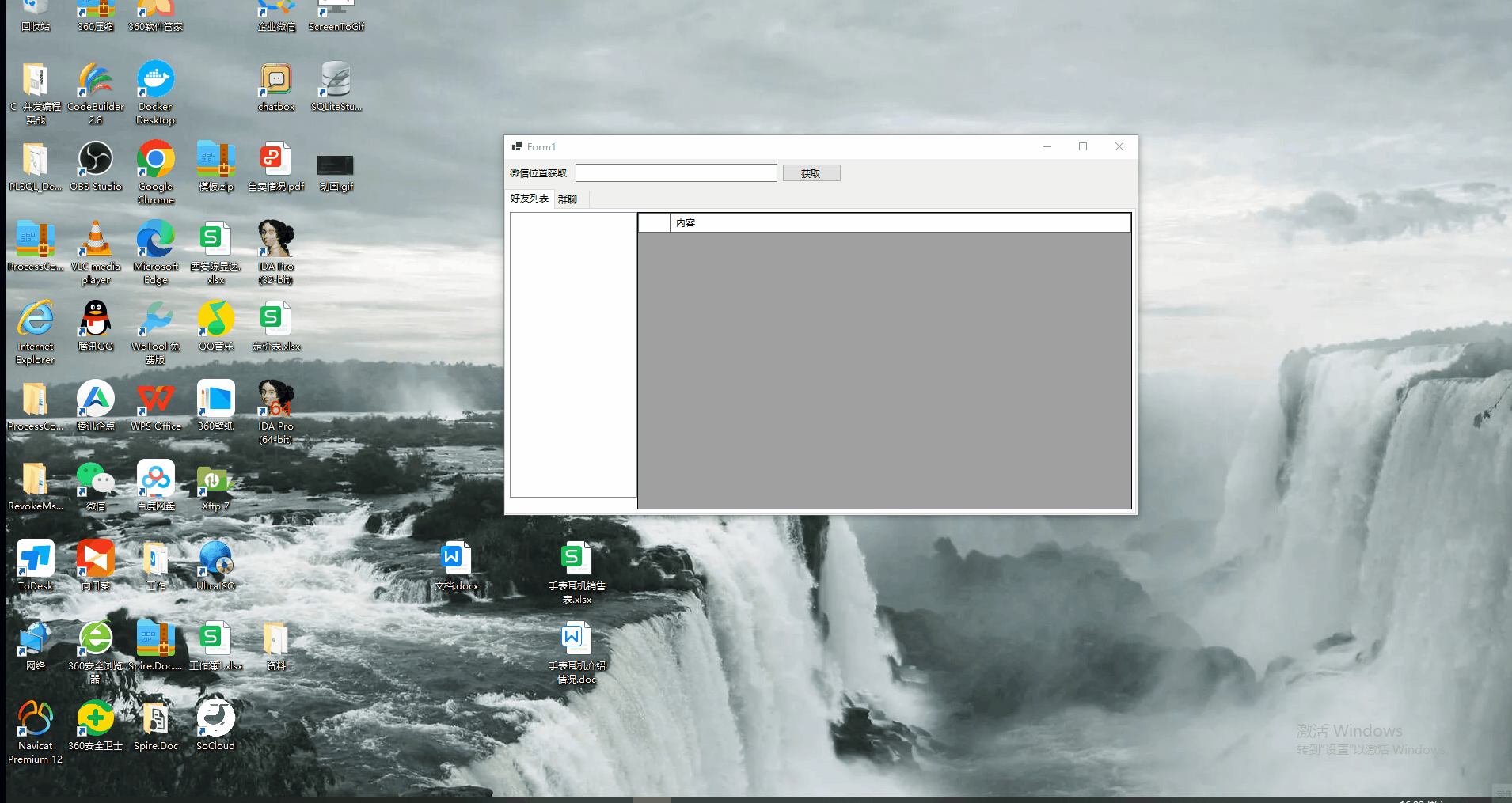Screen dimensions: 1512x803
Task: Click the 获取 button
Action: click(811, 173)
